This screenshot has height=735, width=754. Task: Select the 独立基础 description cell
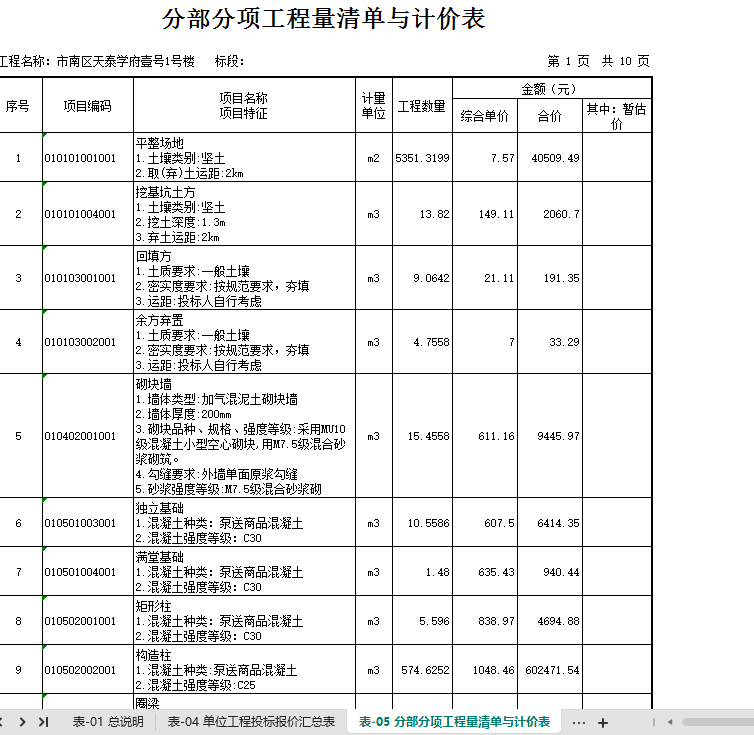click(244, 522)
